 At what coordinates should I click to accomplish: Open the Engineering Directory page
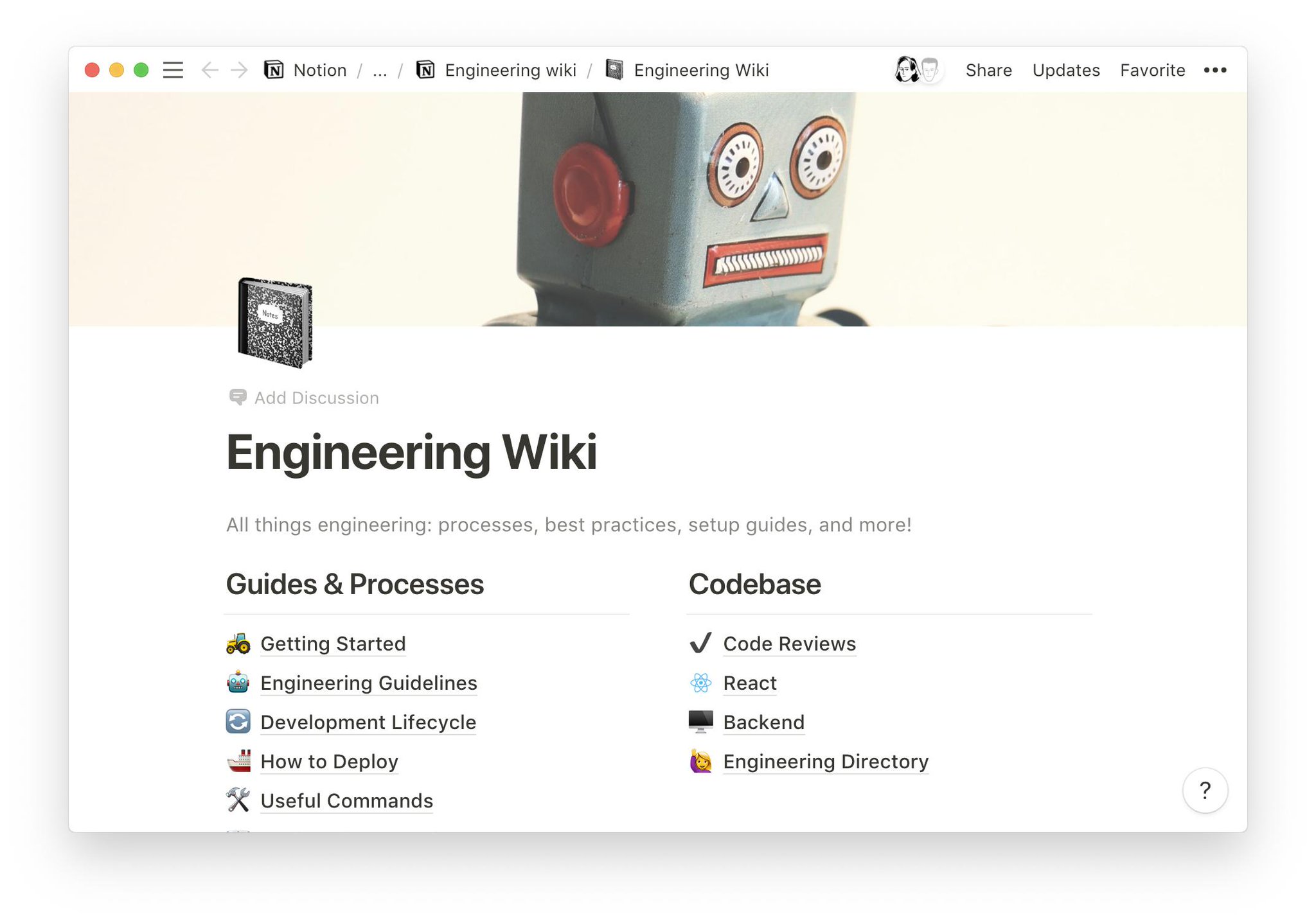tap(826, 761)
